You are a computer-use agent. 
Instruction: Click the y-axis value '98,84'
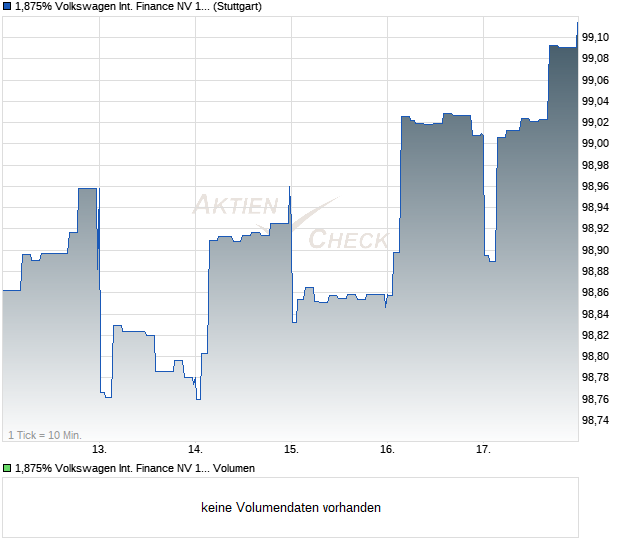pos(595,314)
